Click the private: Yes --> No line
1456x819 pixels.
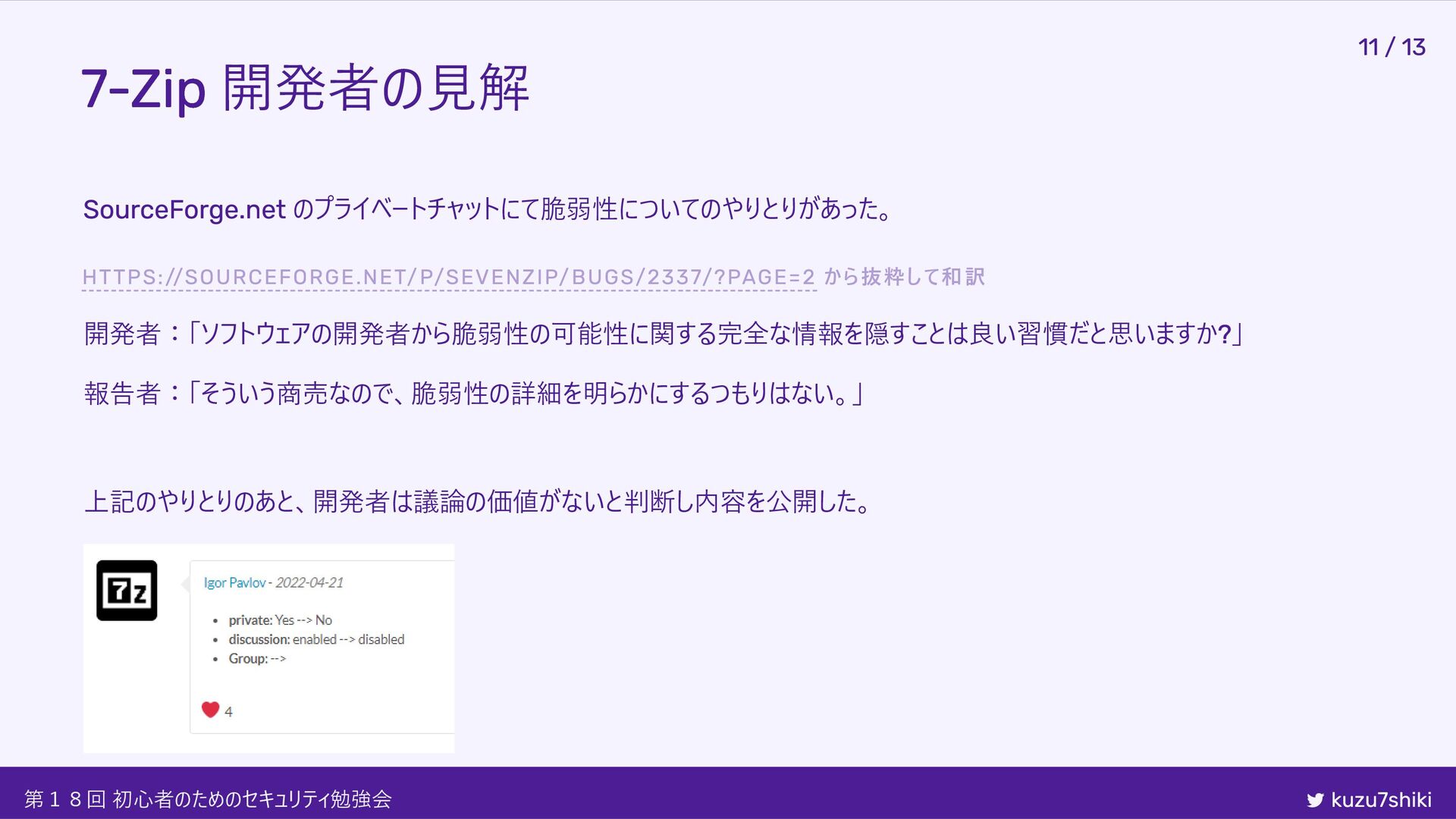click(x=280, y=620)
